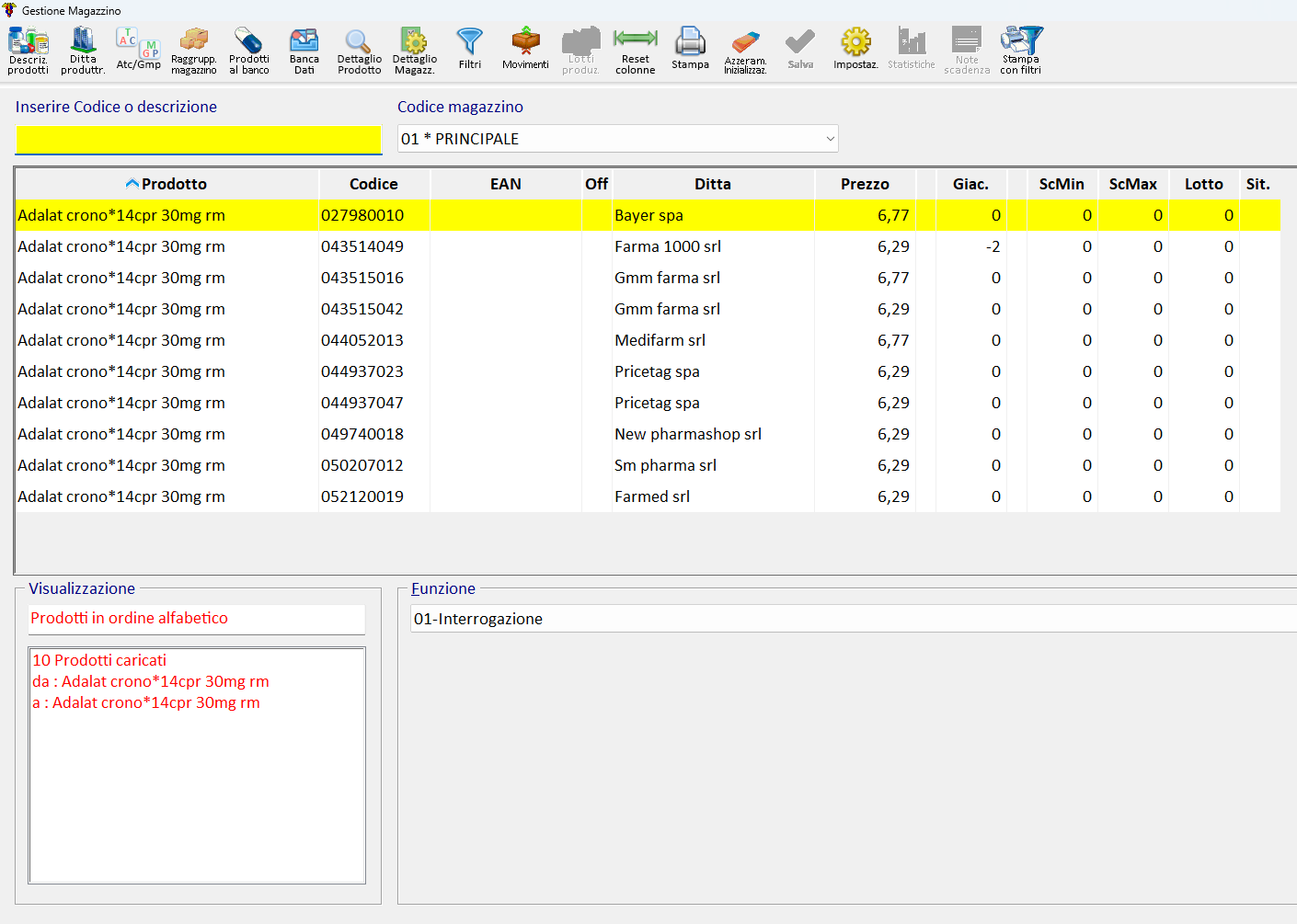Viewport: 1297px width, 924px height.
Task: Sort table by Codice column header
Action: tap(373, 184)
